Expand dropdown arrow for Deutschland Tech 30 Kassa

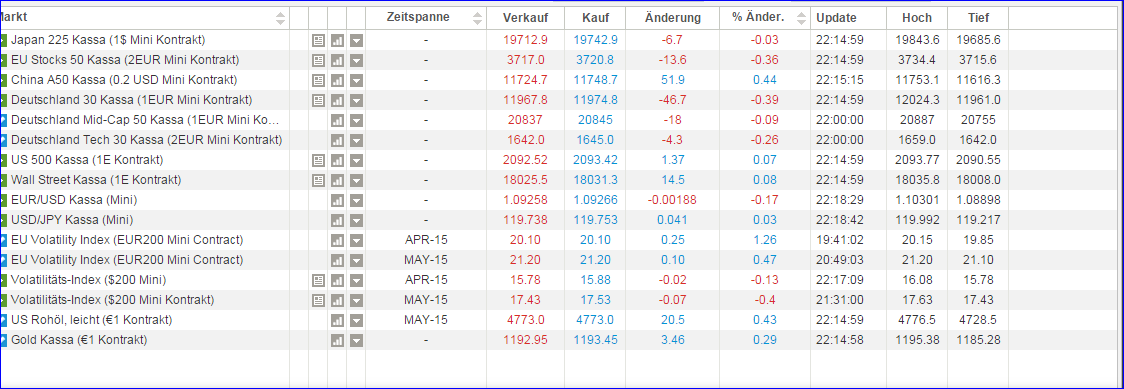click(356, 140)
